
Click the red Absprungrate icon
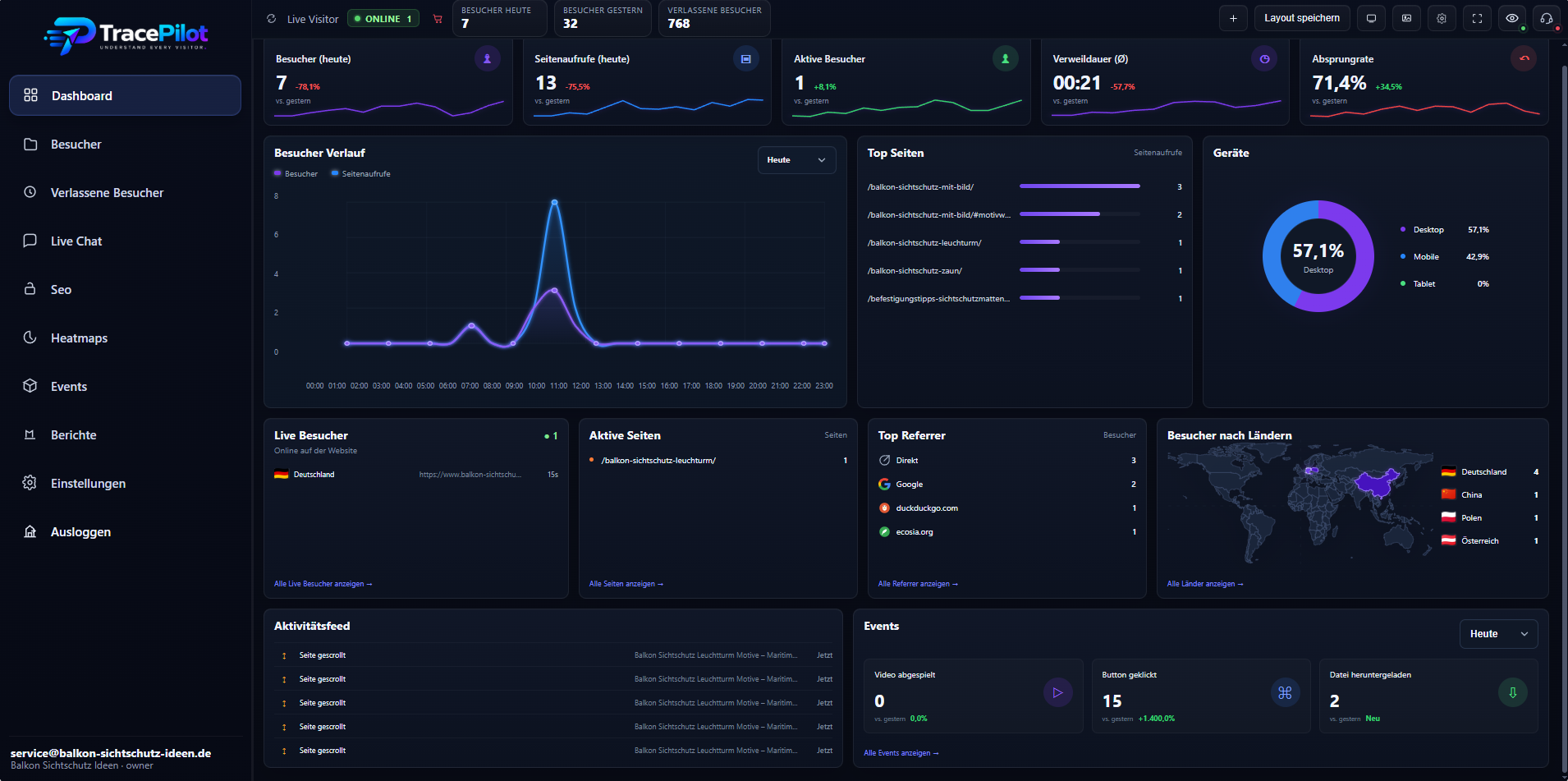(x=1524, y=58)
